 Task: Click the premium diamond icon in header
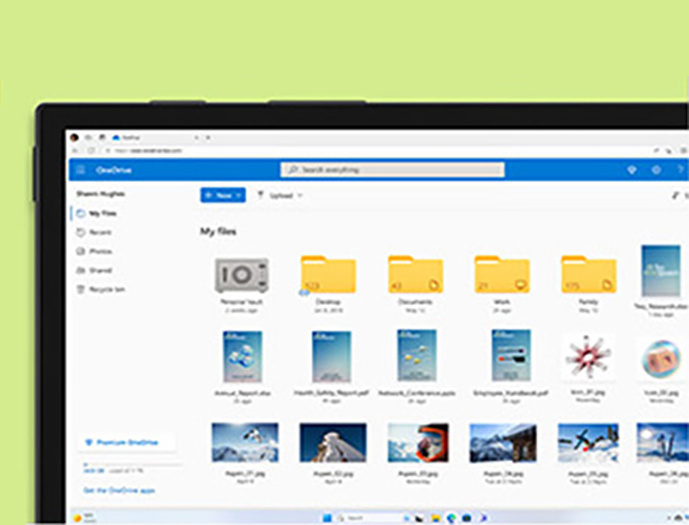click(631, 170)
